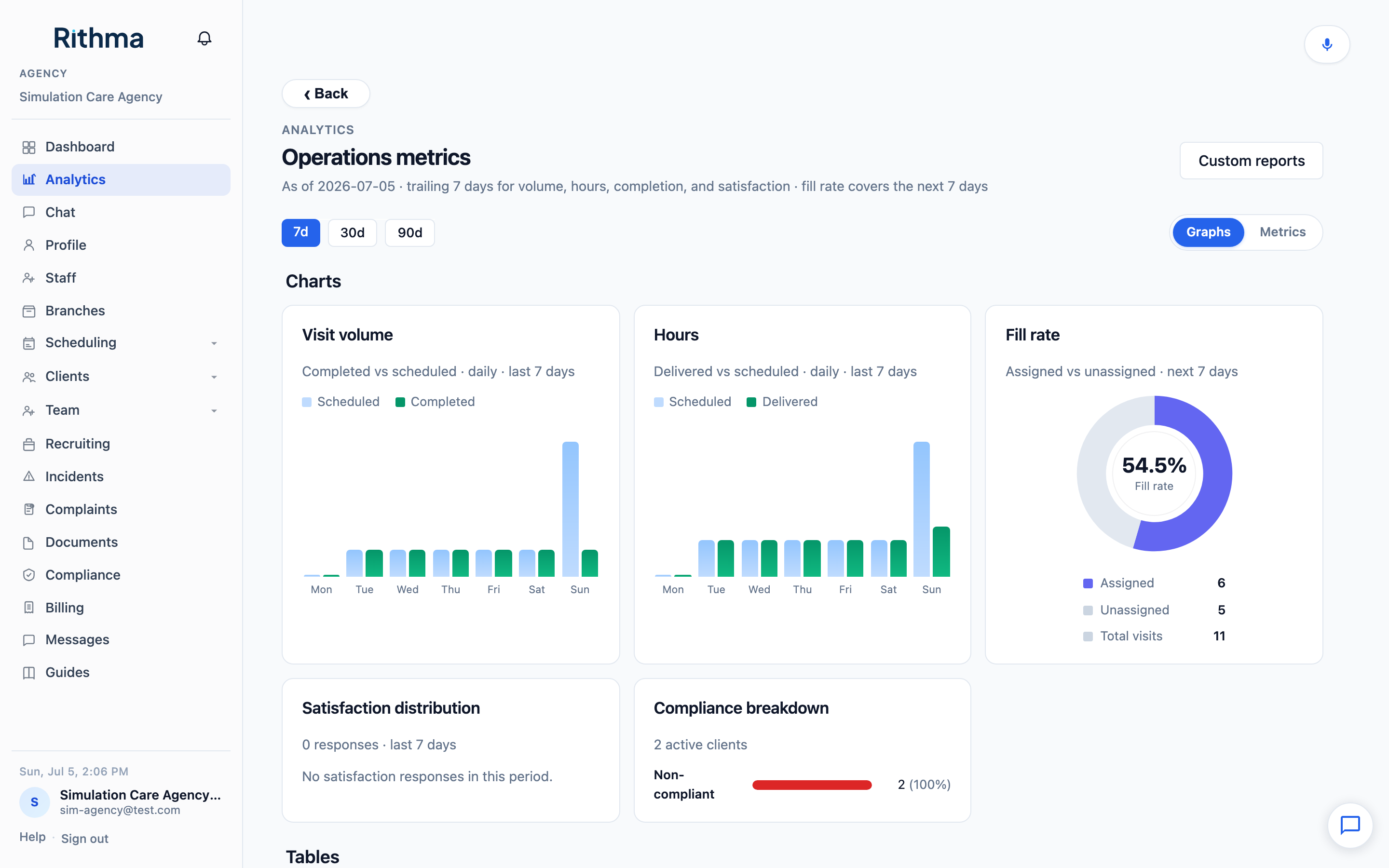Open the floating chat bubble widget
Screen dimensions: 1389x868
[1350, 825]
